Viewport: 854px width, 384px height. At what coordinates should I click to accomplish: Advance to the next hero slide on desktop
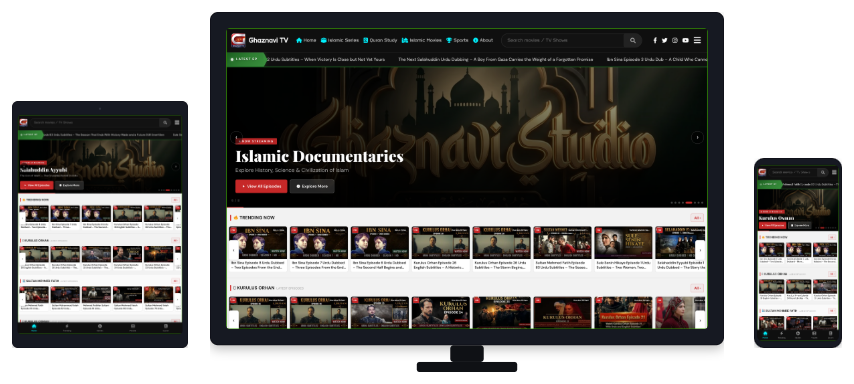pyautogui.click(x=697, y=137)
